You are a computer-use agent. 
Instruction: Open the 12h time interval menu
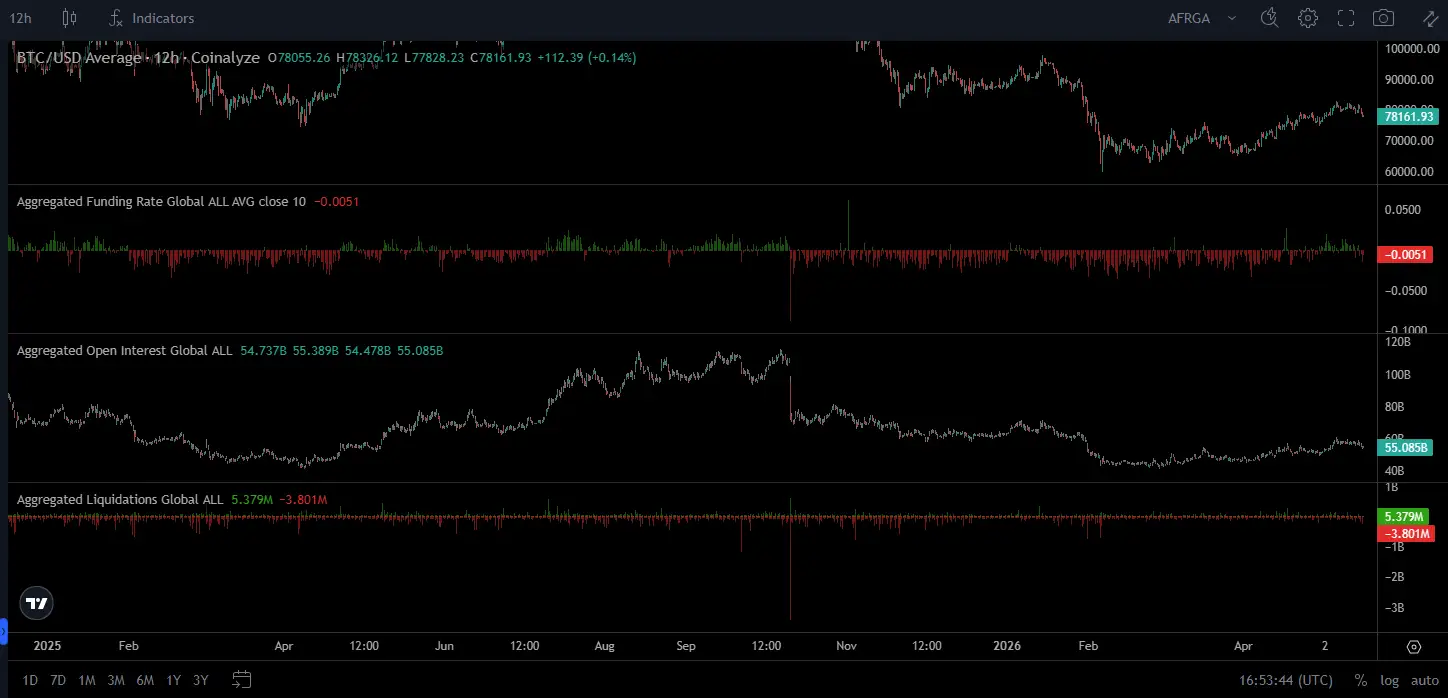pyautogui.click(x=20, y=18)
